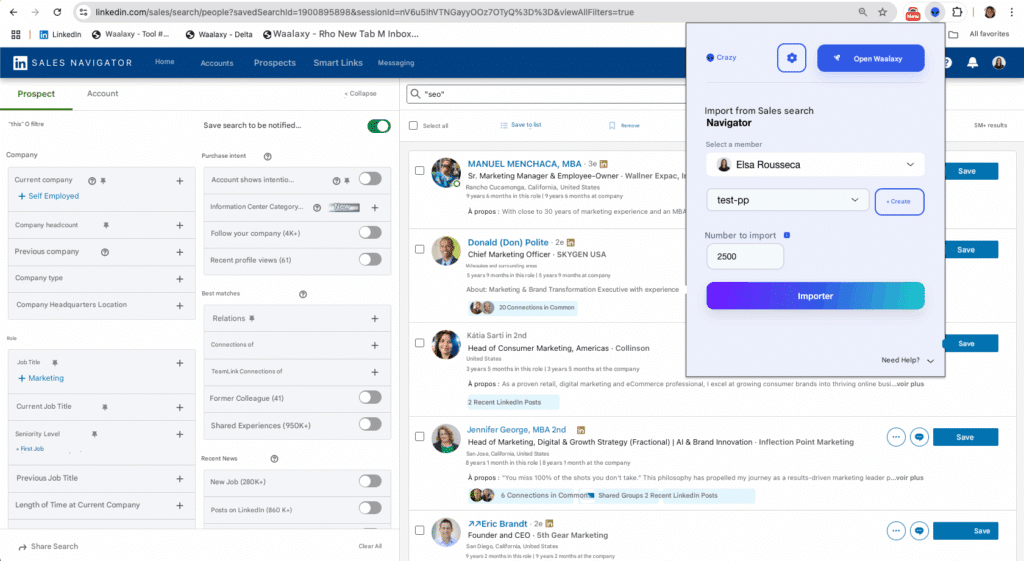Viewport: 1024px width, 561px height.
Task: Open test-pp list dropdown
Action: 787,200
